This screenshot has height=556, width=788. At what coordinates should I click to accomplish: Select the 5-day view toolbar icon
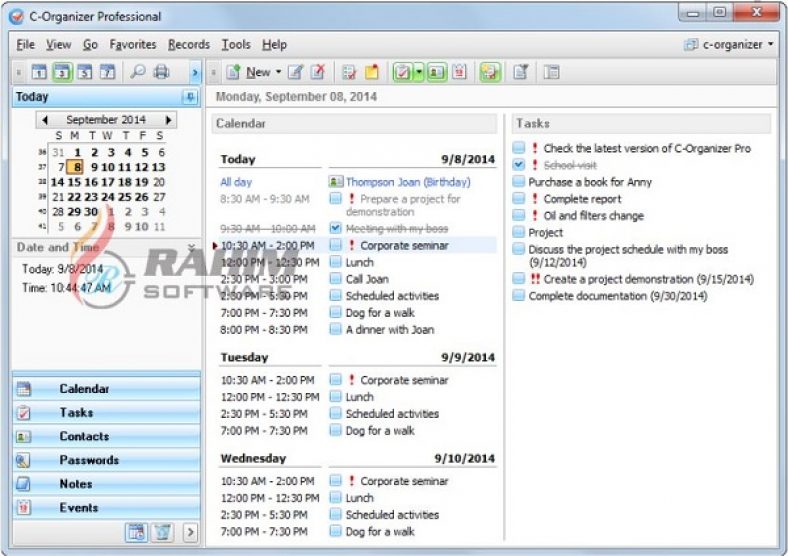click(x=84, y=72)
